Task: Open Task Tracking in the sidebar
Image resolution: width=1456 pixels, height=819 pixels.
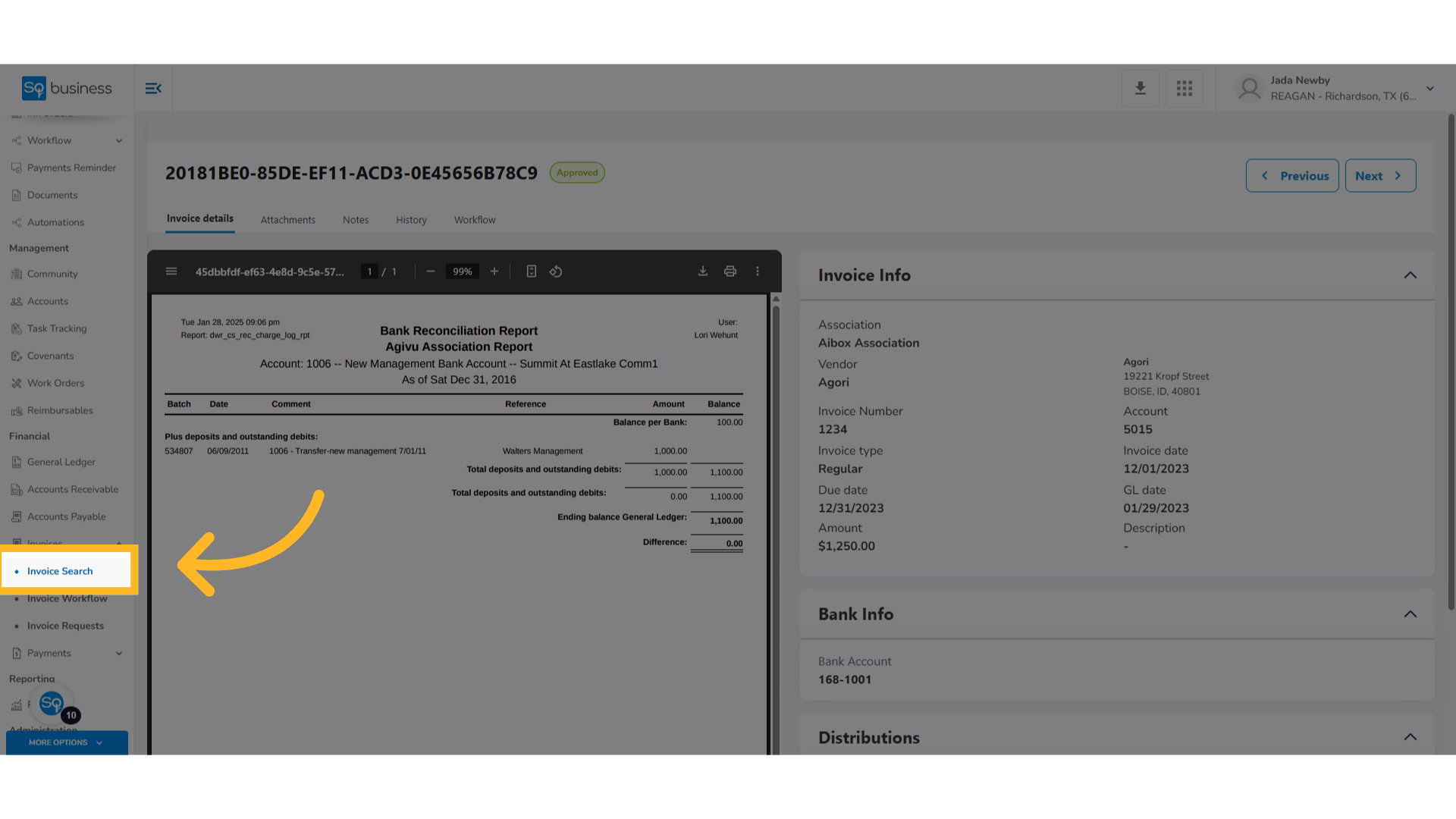Action: (x=57, y=328)
